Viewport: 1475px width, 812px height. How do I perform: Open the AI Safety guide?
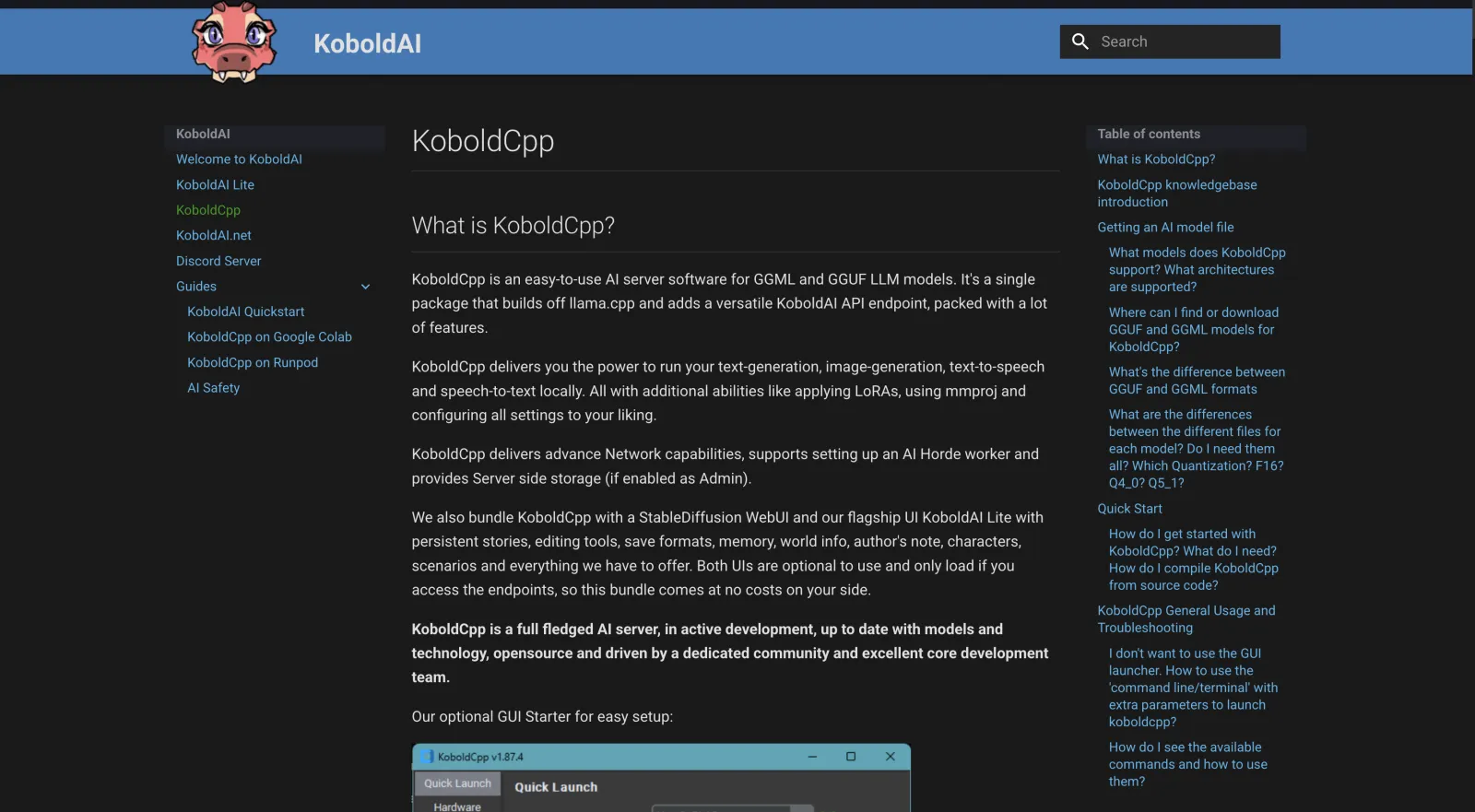click(213, 388)
